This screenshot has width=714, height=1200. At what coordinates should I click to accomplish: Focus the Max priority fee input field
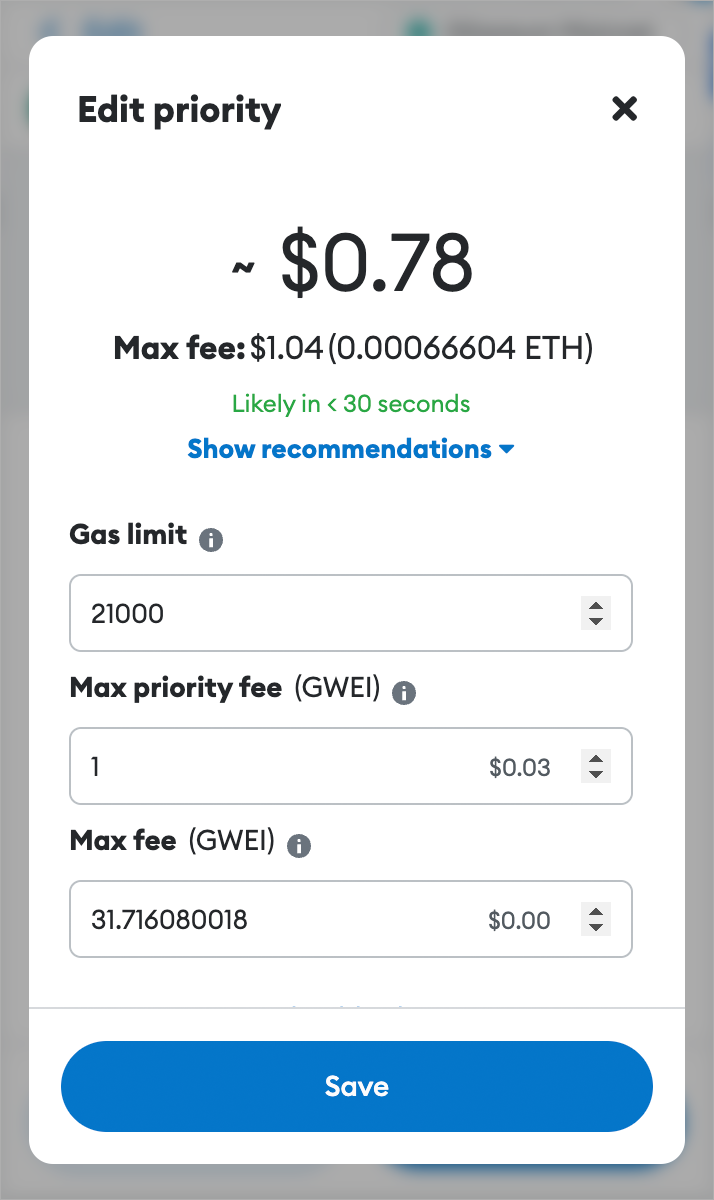click(280, 767)
